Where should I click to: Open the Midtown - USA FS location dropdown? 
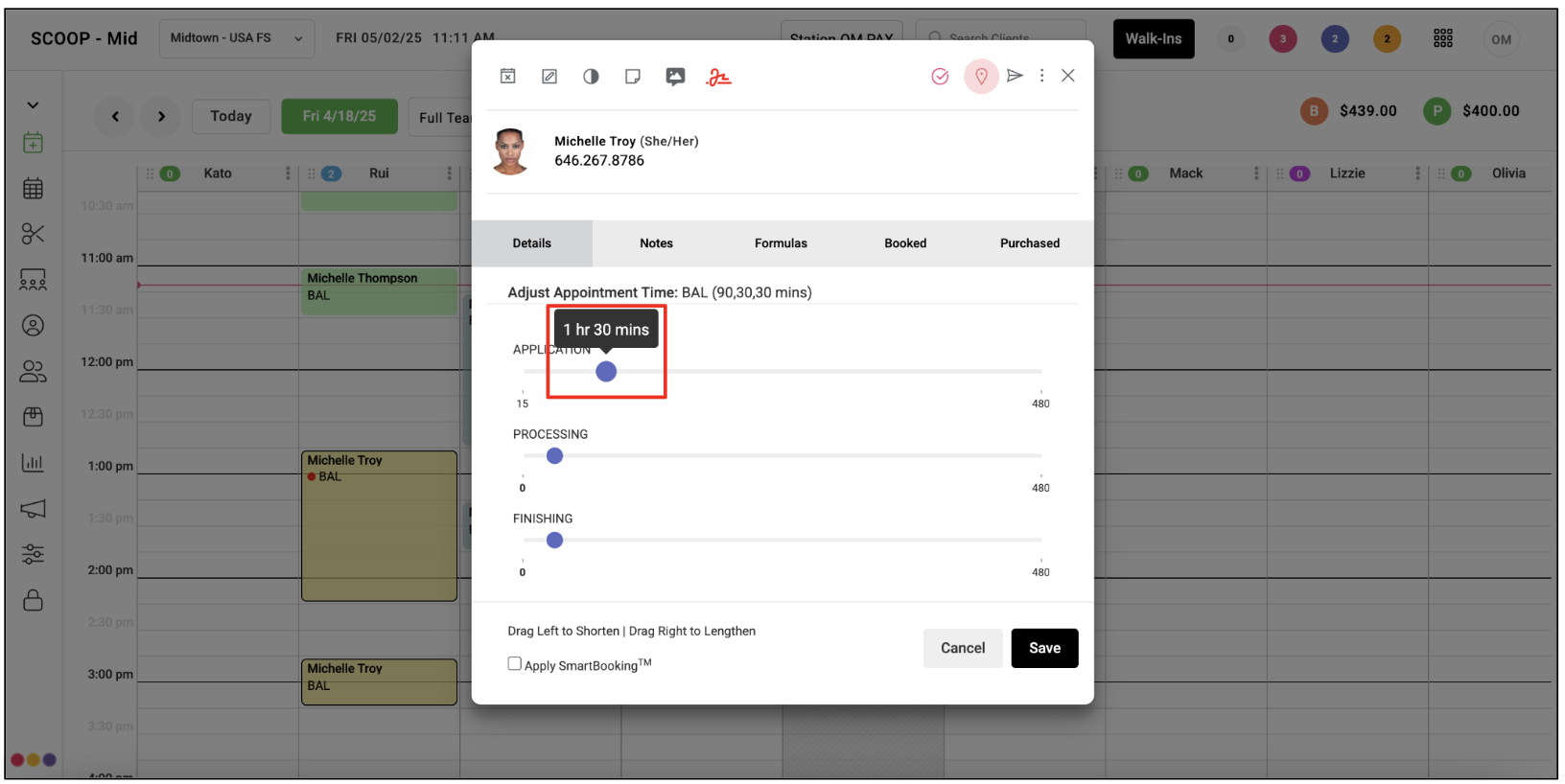(236, 38)
